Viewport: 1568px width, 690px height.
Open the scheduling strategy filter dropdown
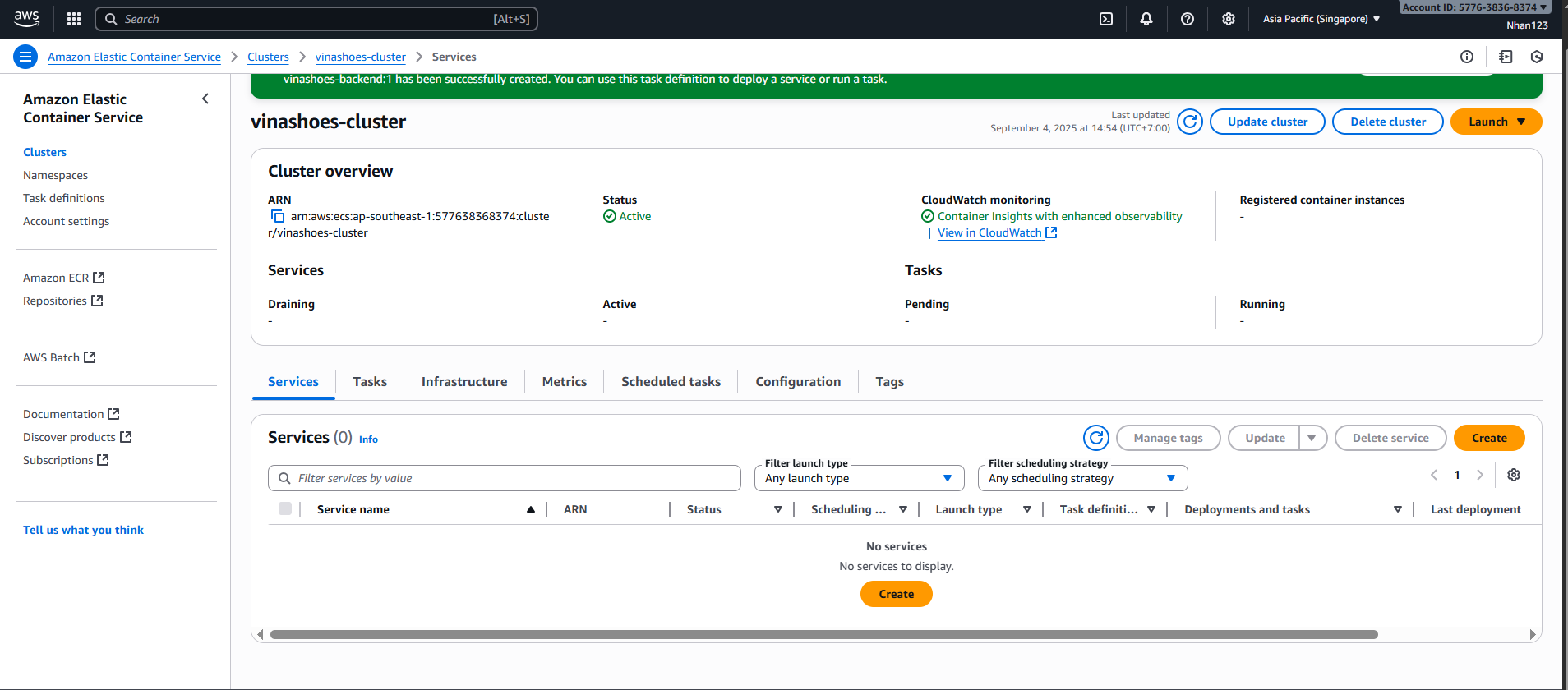click(1082, 478)
